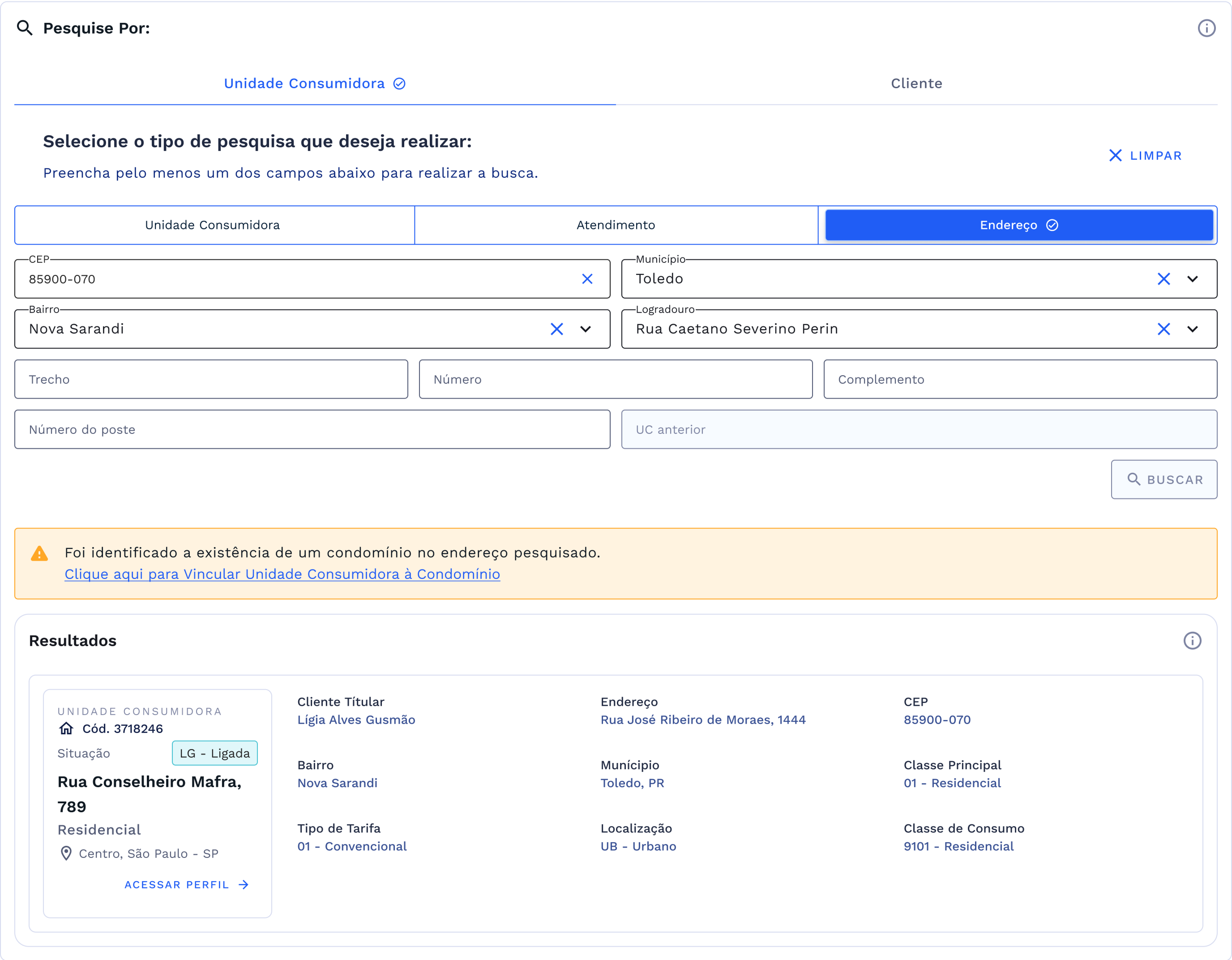Switch to the Cliente tab

916,84
